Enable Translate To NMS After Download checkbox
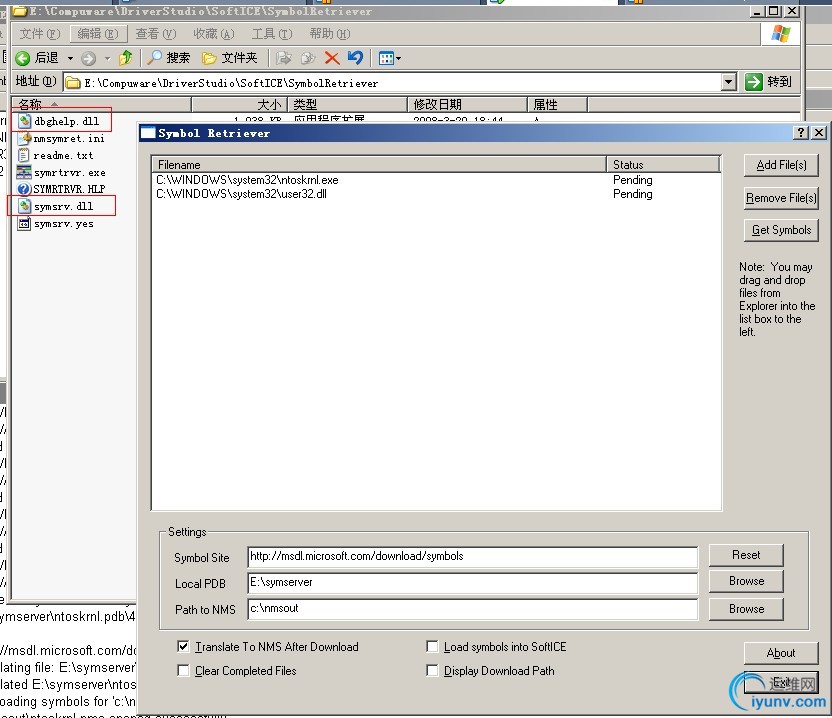The width and height of the screenshot is (832, 718). click(x=183, y=646)
